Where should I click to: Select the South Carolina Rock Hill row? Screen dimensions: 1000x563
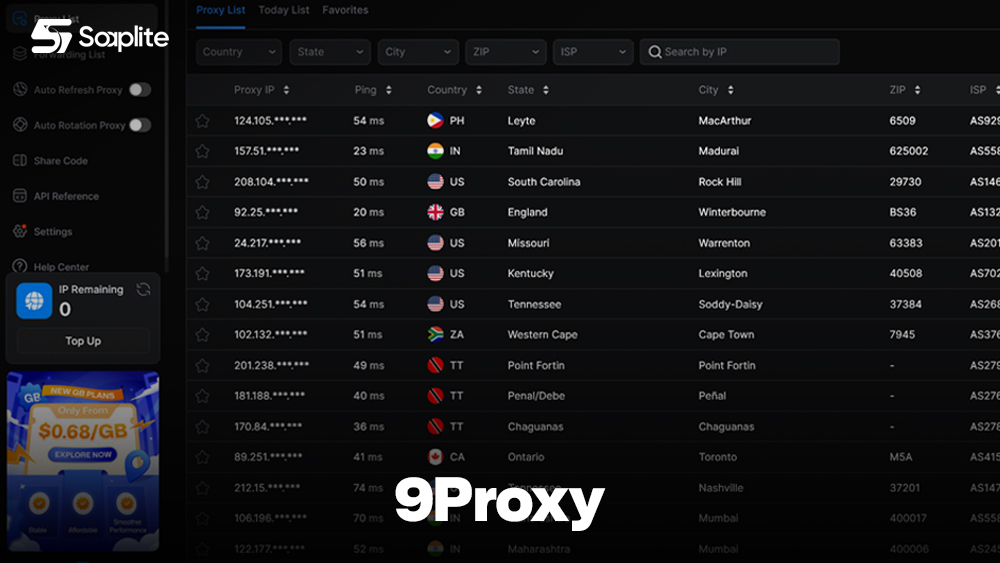click(x=593, y=182)
